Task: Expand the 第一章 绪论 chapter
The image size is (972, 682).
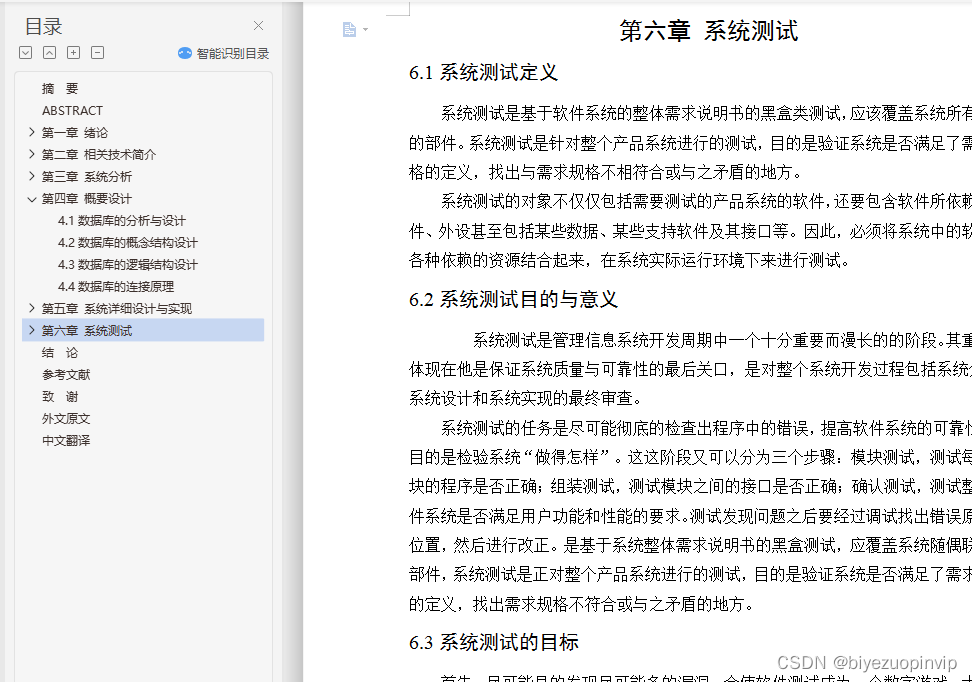Action: [32, 132]
